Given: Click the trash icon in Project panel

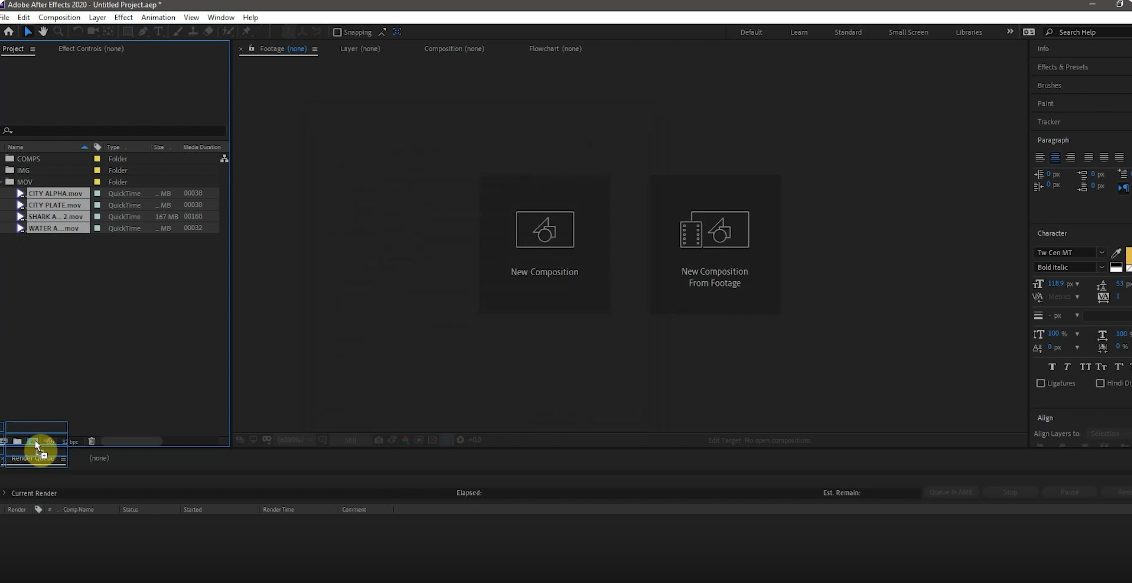Looking at the screenshot, I should click(x=92, y=441).
